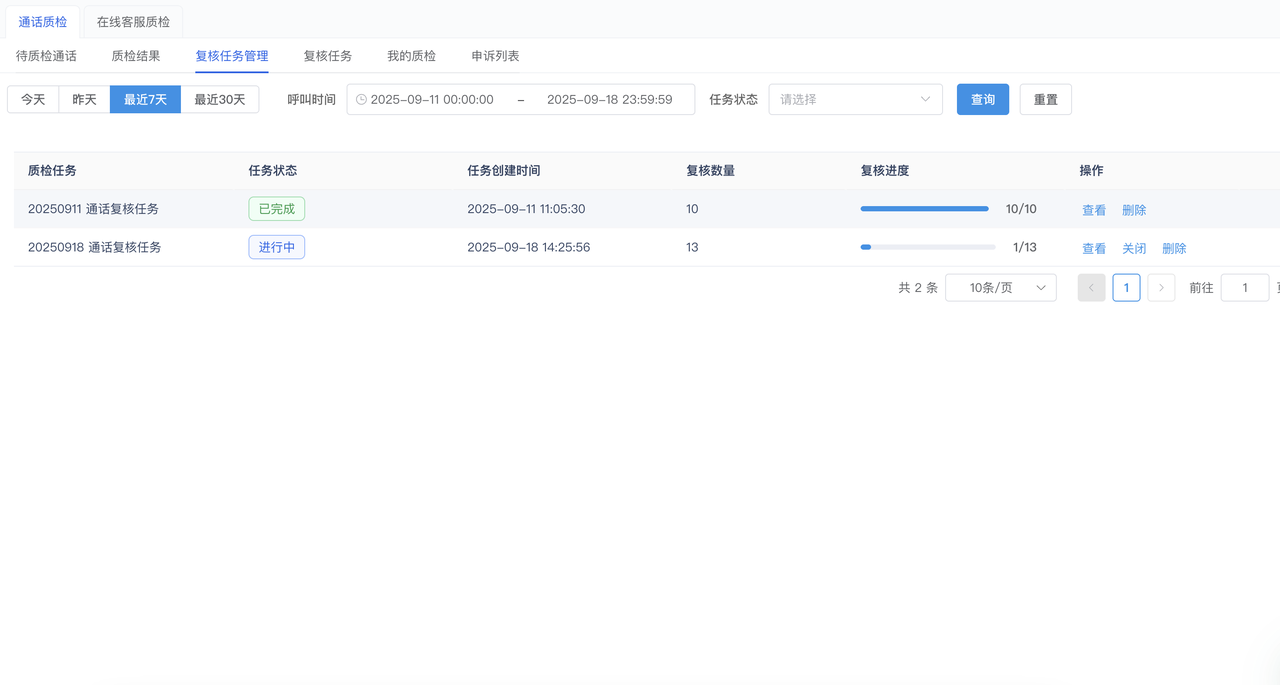The image size is (1280, 685).
Task: Open the 质检结果 tab
Action: [135, 56]
